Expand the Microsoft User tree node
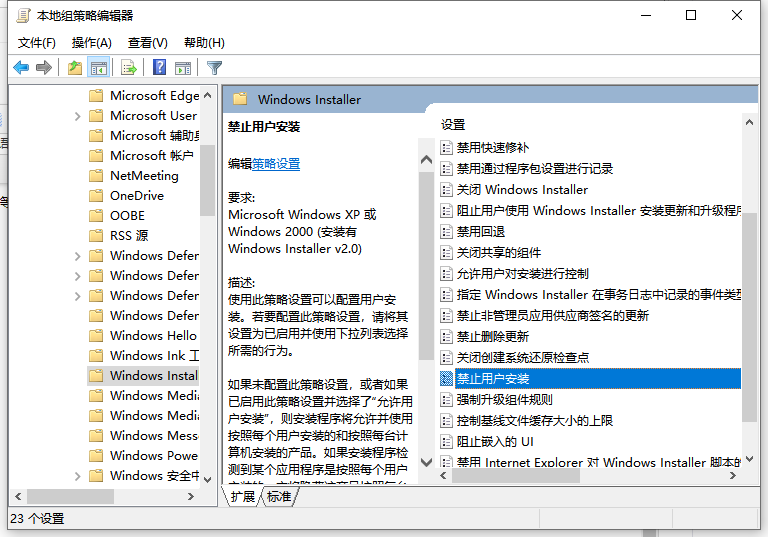Image resolution: width=768 pixels, height=537 pixels. coord(78,116)
